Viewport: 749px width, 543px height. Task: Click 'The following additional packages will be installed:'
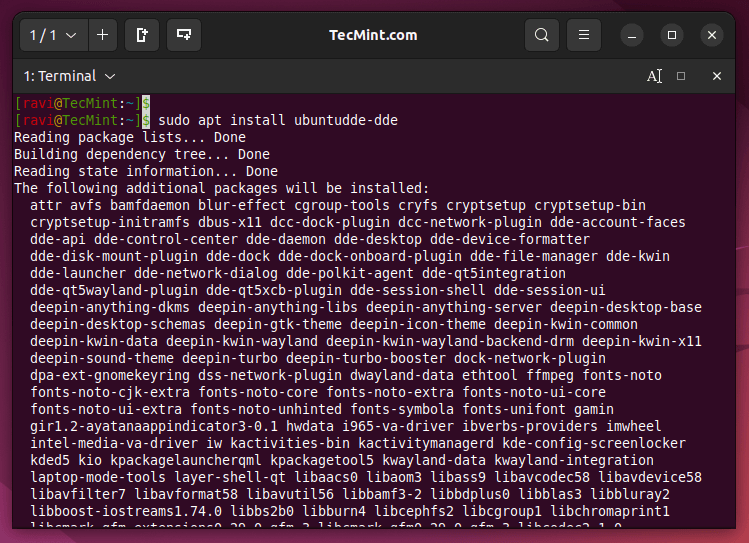coord(222,188)
